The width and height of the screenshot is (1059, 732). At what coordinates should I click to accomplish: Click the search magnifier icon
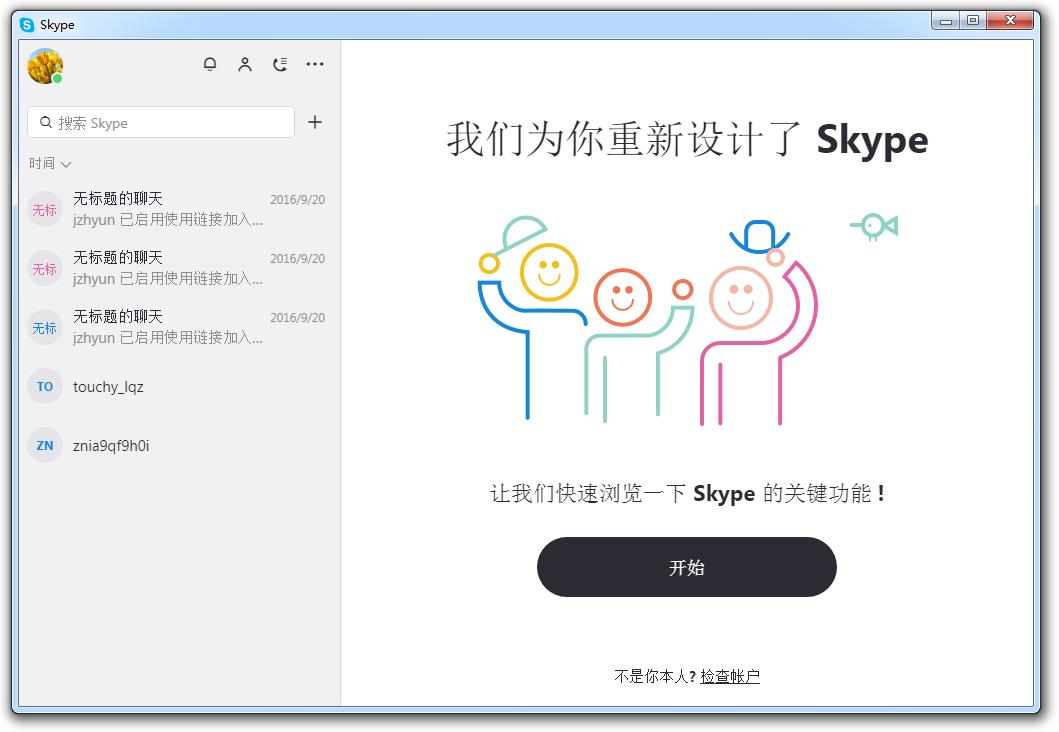[x=46, y=122]
